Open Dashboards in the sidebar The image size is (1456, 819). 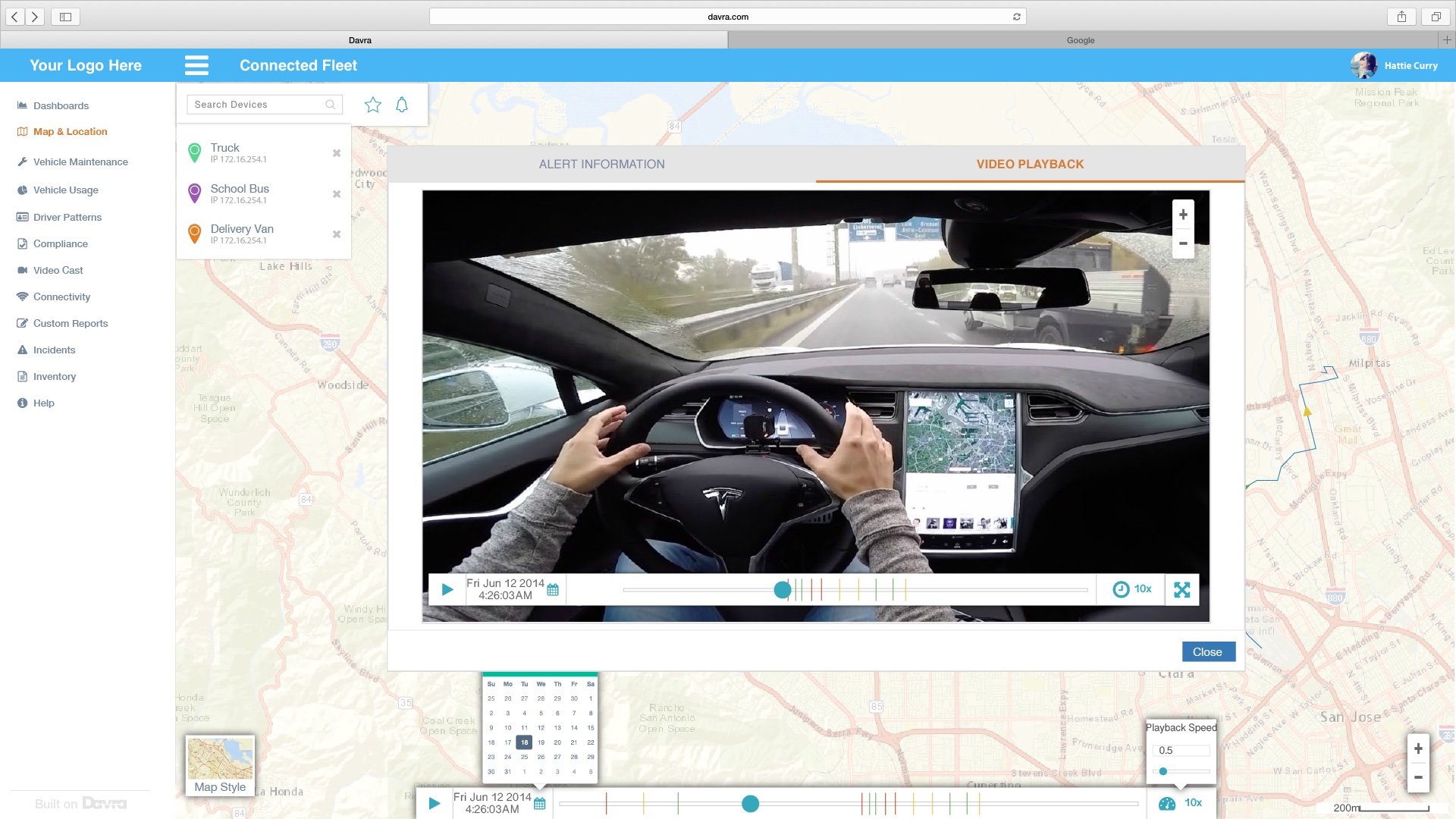53,105
